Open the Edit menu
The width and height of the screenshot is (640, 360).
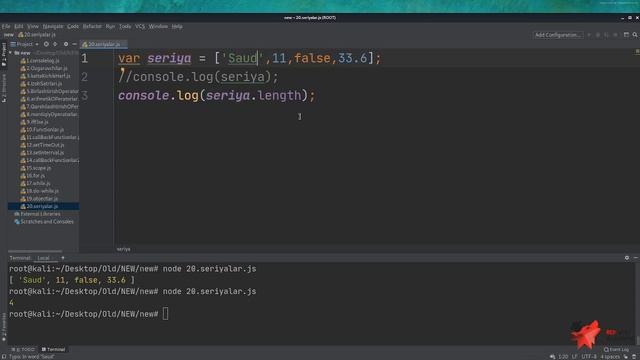(x=19, y=26)
